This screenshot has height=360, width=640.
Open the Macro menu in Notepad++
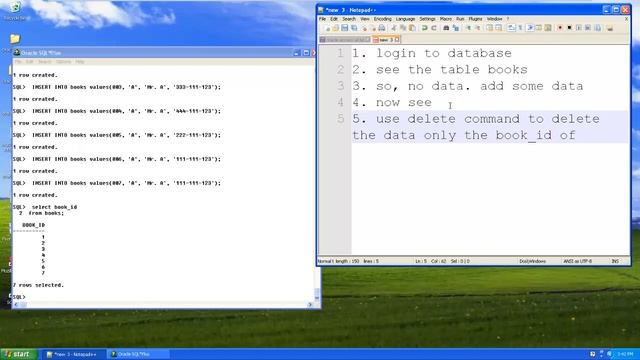446,19
